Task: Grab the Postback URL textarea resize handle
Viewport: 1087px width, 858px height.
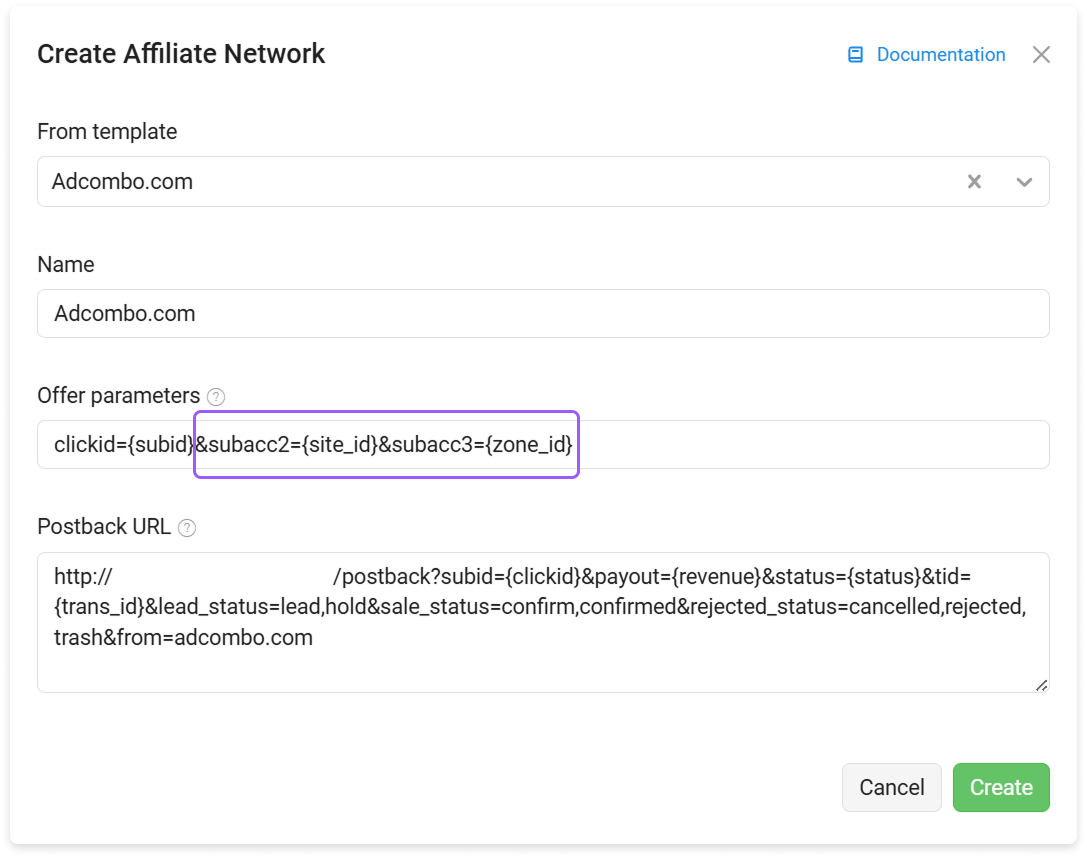Action: pyautogui.click(x=1041, y=685)
